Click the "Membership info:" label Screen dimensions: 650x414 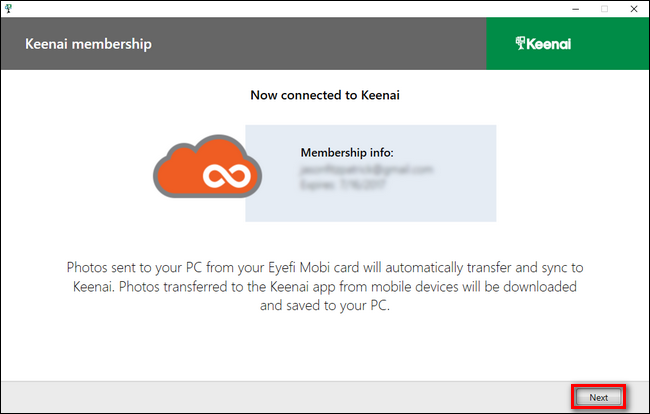tap(345, 153)
